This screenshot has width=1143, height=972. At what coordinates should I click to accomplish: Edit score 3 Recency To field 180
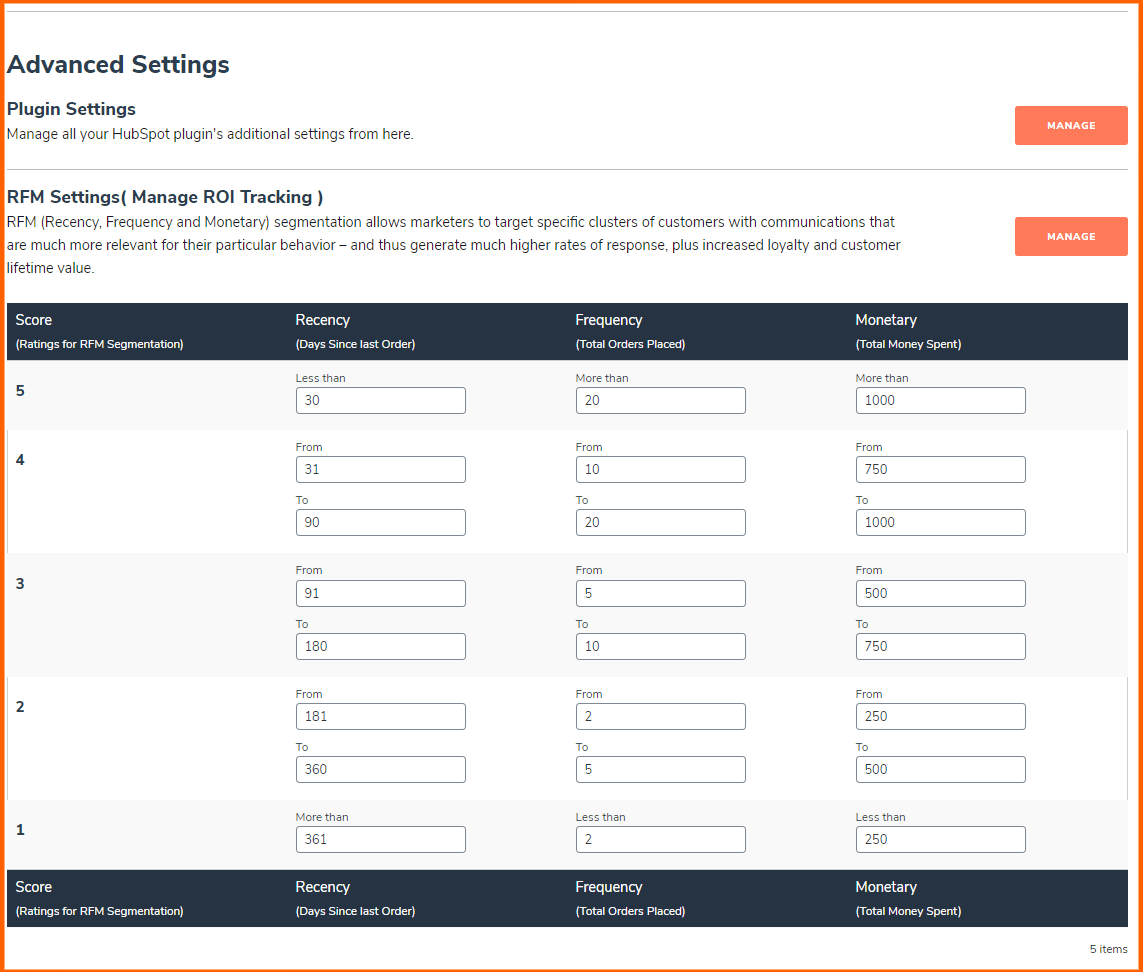click(x=381, y=647)
